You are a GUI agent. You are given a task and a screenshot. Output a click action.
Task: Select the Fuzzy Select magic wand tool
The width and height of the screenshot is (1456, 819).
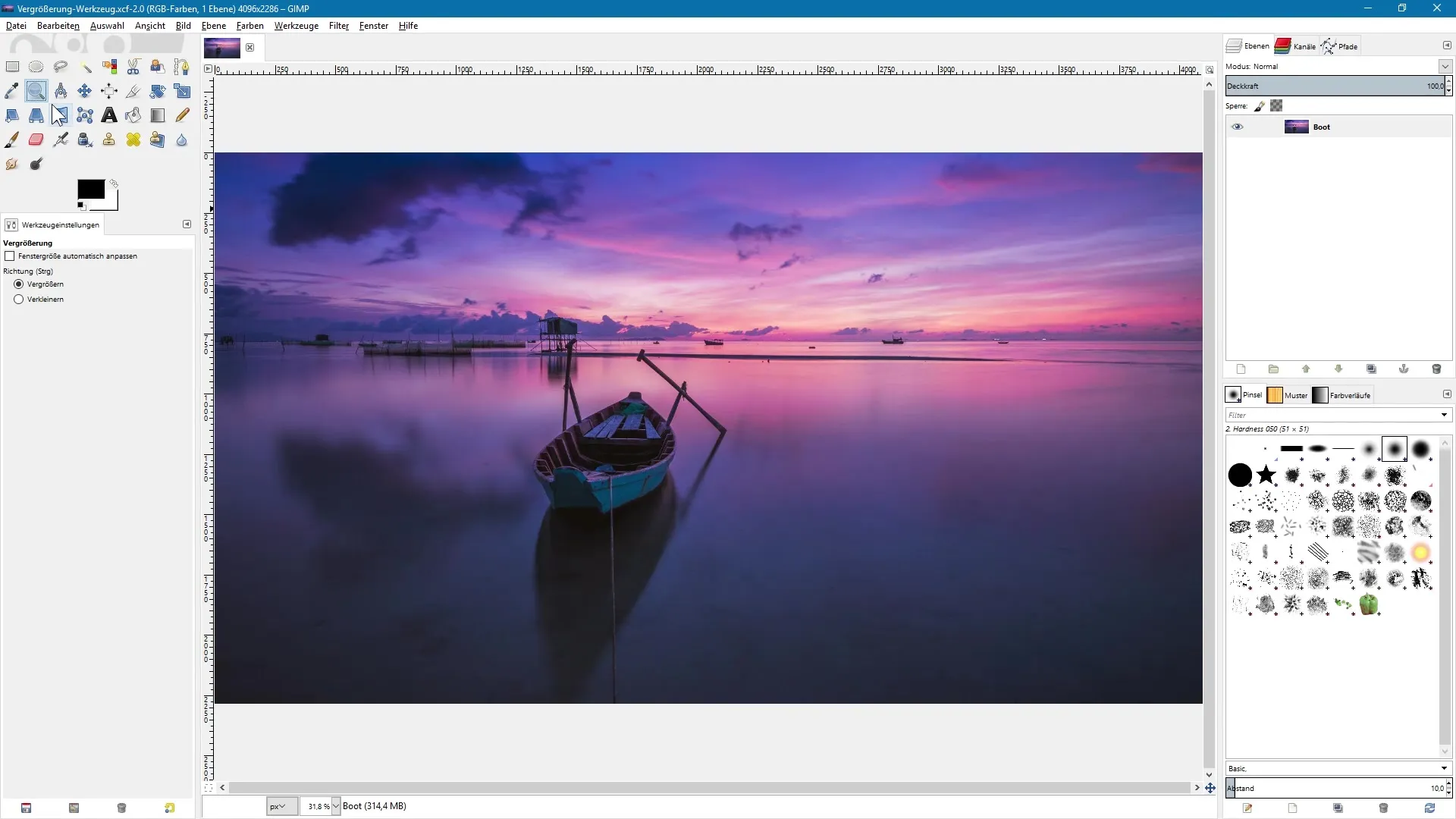(x=85, y=67)
